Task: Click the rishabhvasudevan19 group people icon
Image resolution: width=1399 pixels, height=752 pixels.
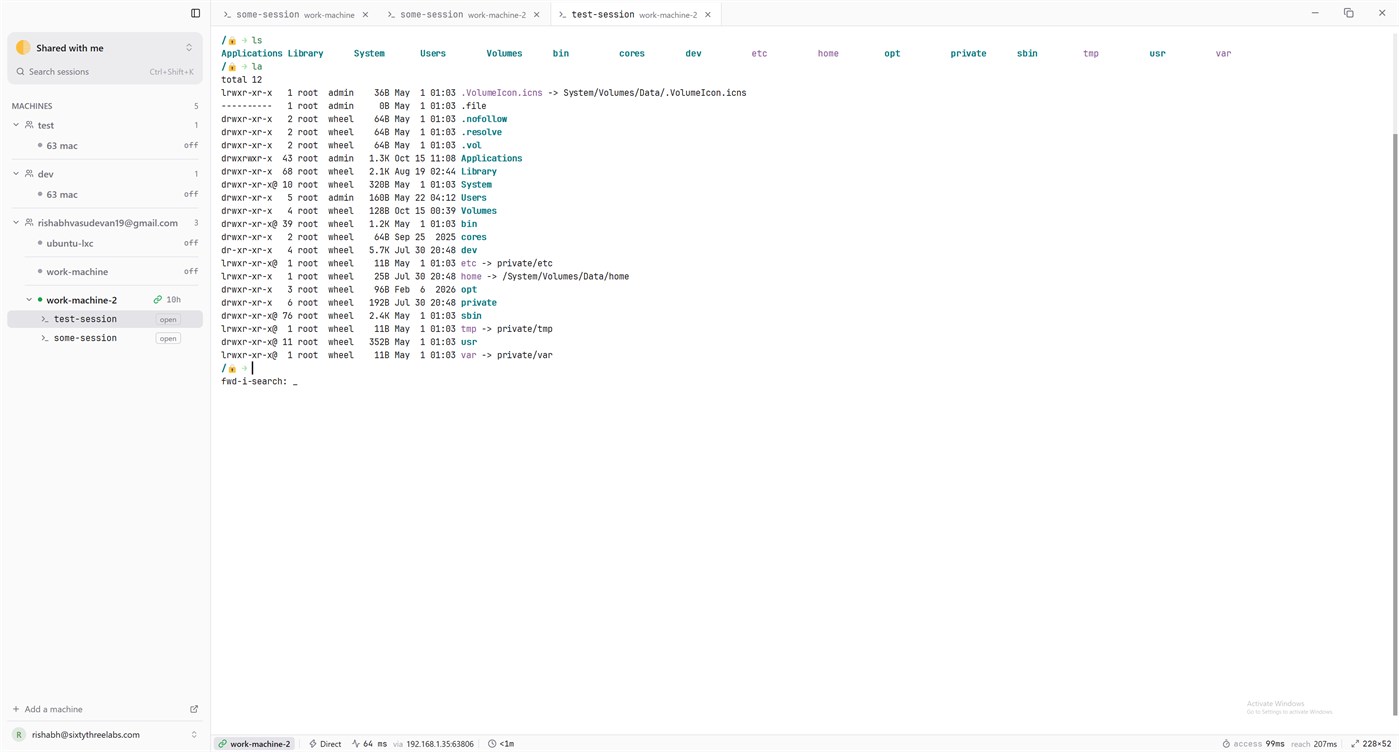Action: click(29, 223)
